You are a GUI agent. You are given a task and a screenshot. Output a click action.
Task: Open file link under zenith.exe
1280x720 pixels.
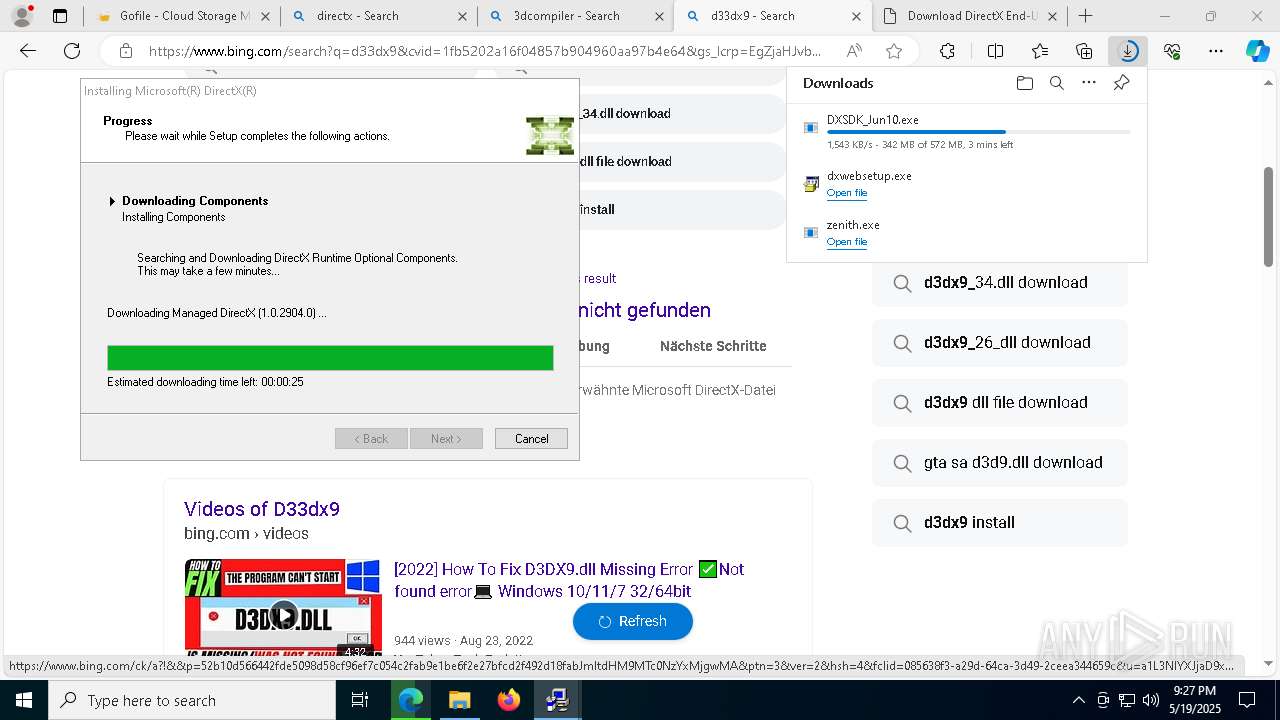click(846, 242)
